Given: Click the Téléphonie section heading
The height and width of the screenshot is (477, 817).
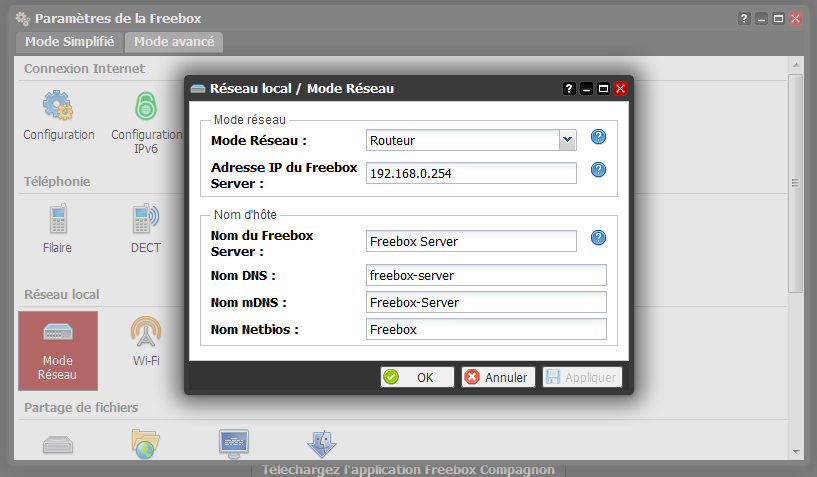Looking at the screenshot, I should (x=57, y=181).
